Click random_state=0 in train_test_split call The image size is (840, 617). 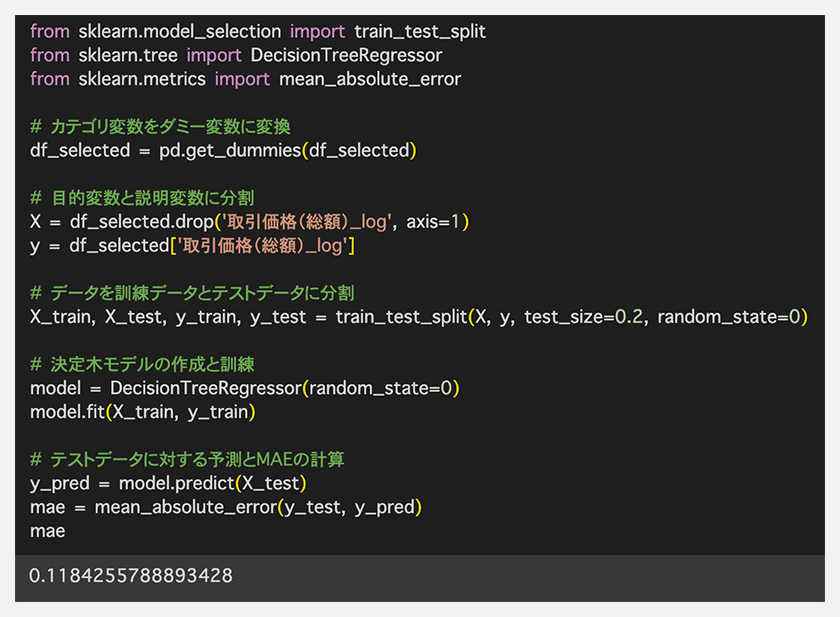(729, 317)
